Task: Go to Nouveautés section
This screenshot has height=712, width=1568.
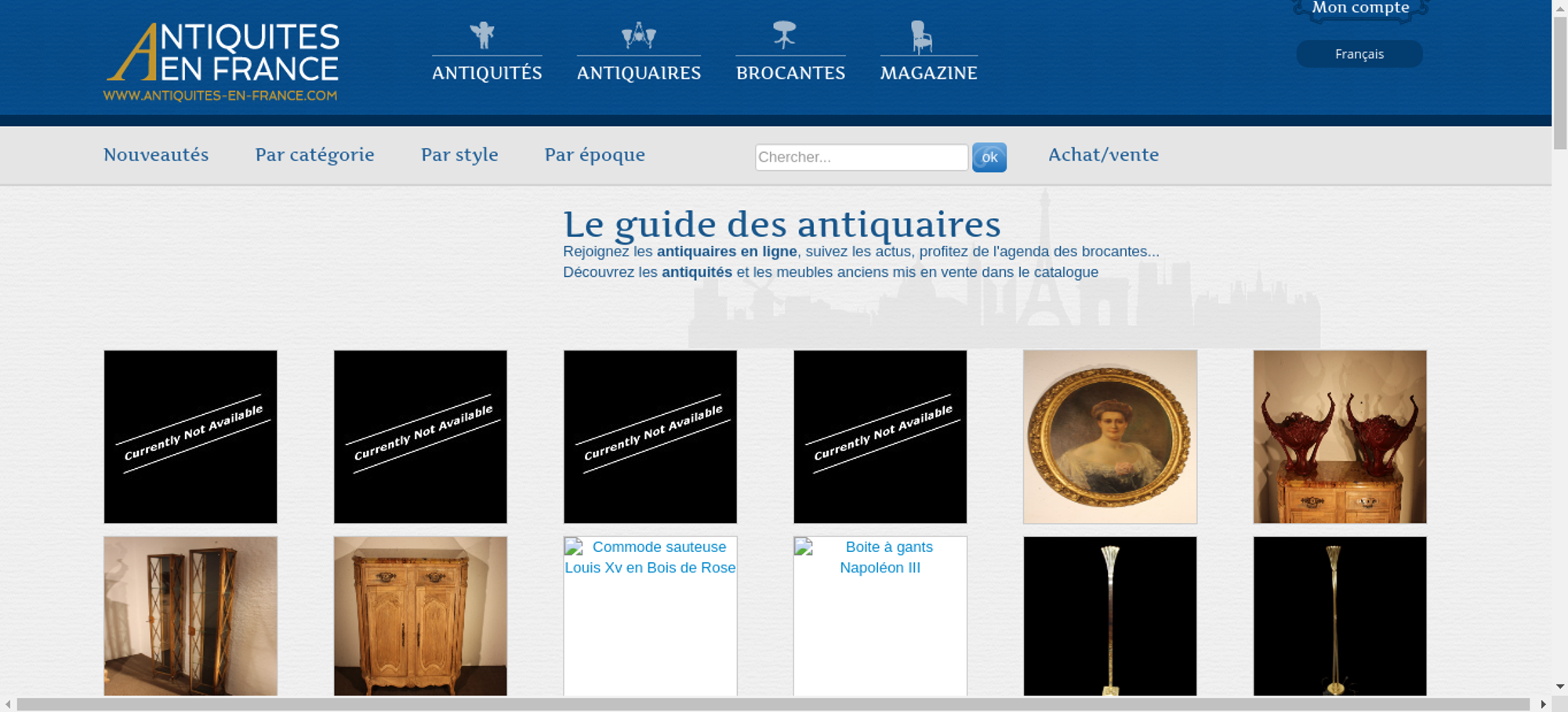Action: (156, 154)
